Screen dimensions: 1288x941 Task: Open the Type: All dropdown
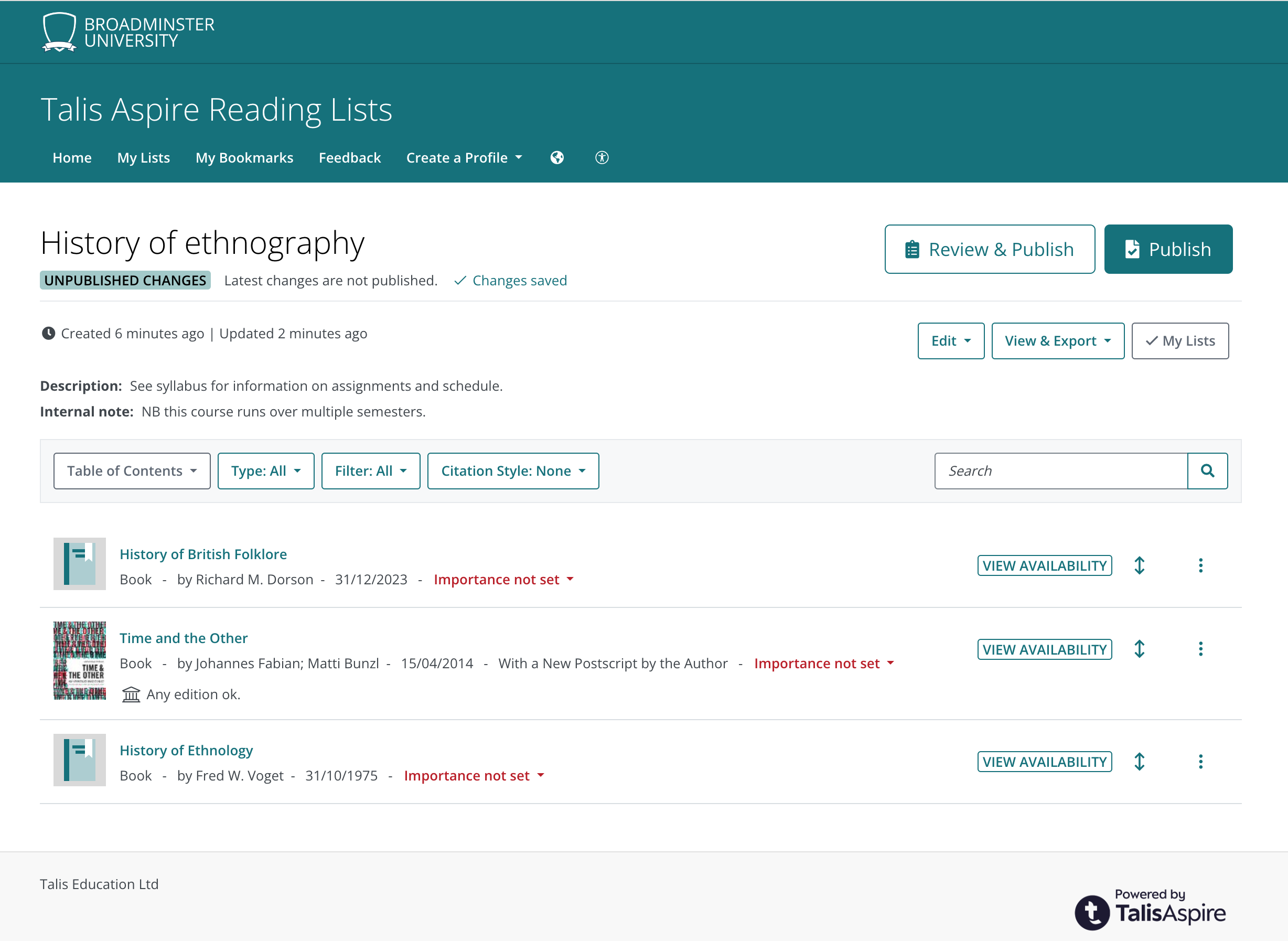coord(266,471)
